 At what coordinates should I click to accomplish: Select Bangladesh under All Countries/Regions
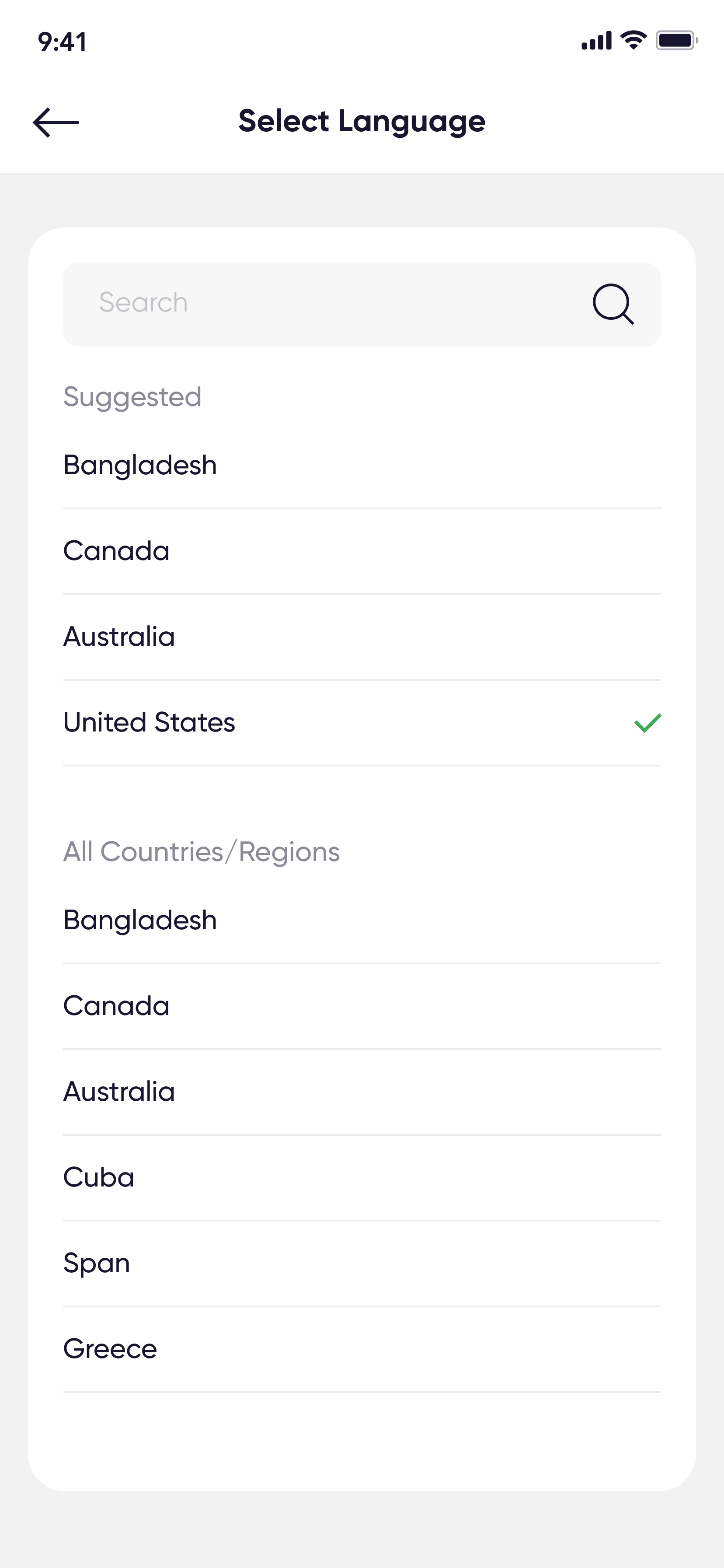[140, 920]
